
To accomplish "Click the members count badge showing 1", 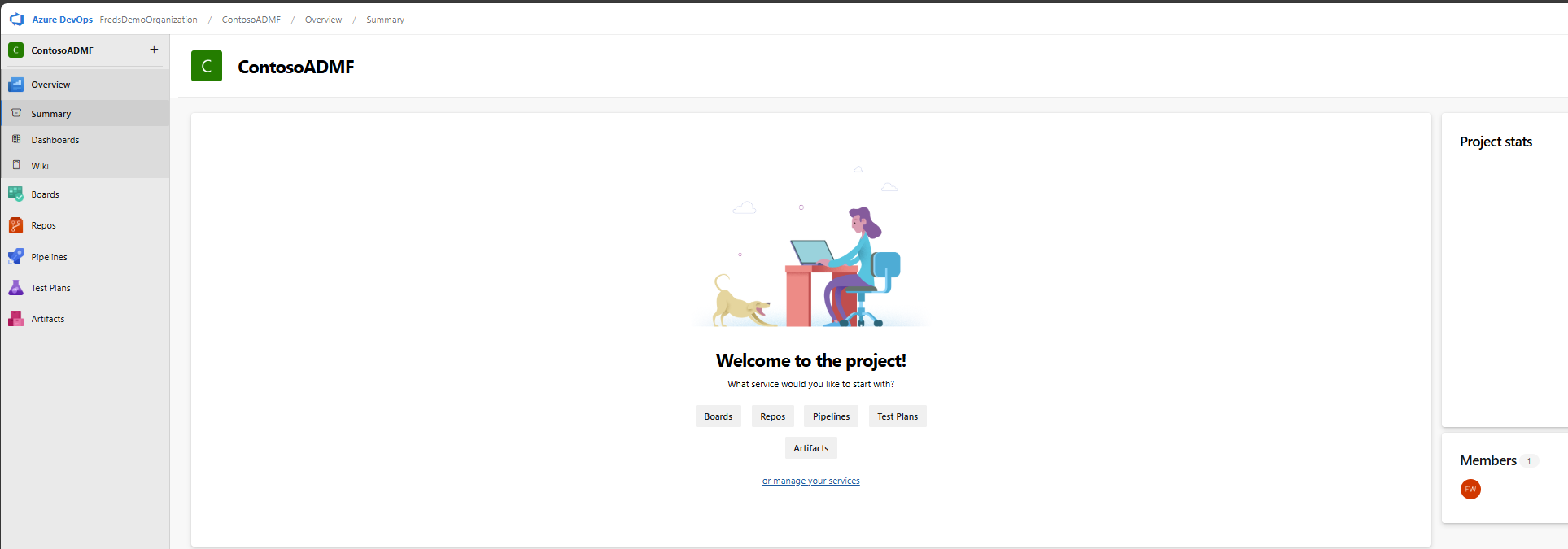I will [x=1529, y=461].
